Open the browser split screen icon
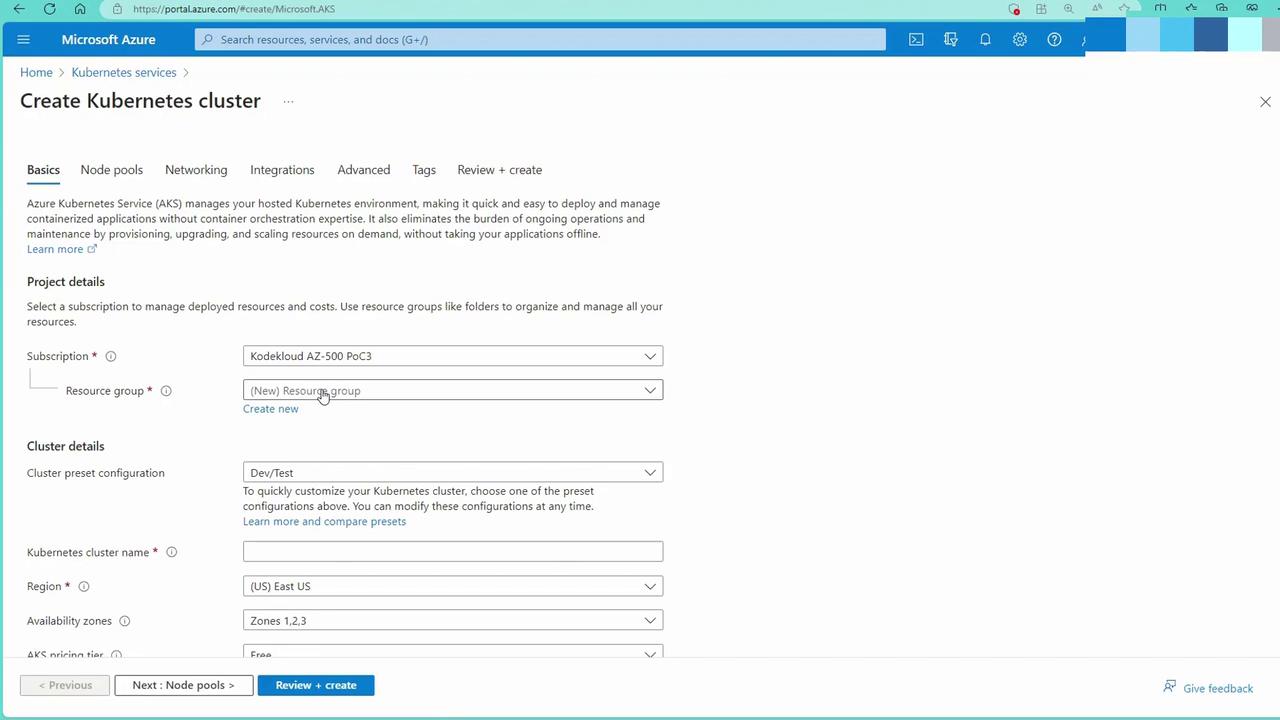 pyautogui.click(x=1160, y=9)
